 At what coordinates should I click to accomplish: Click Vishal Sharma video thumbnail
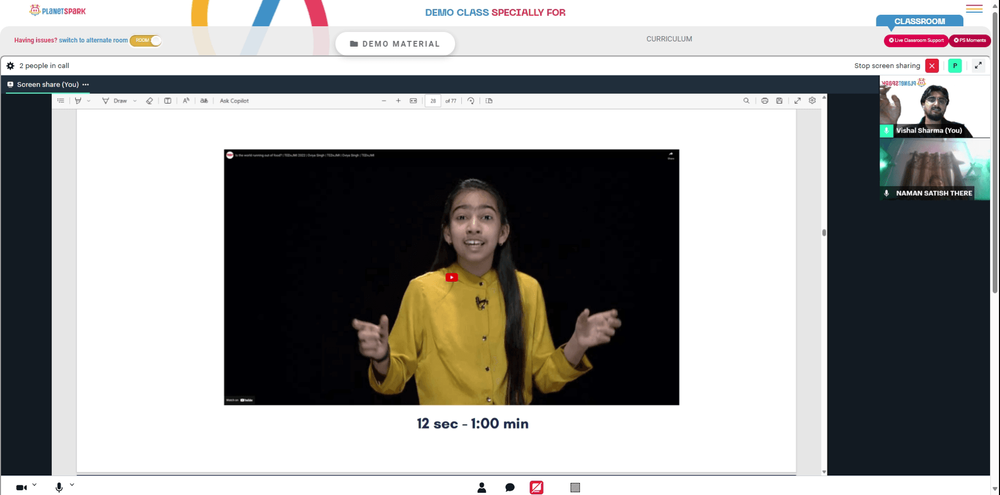click(x=935, y=107)
